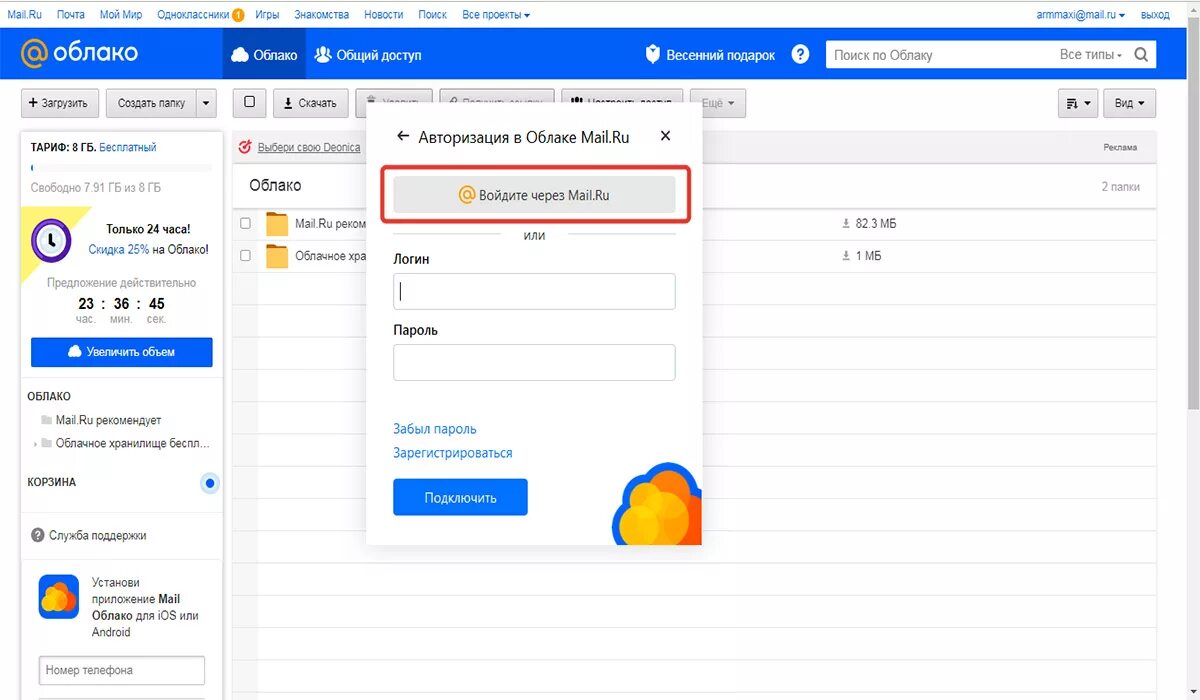1200x700 pixels.
Task: Open Зарегистрироваться link
Action: 453,453
